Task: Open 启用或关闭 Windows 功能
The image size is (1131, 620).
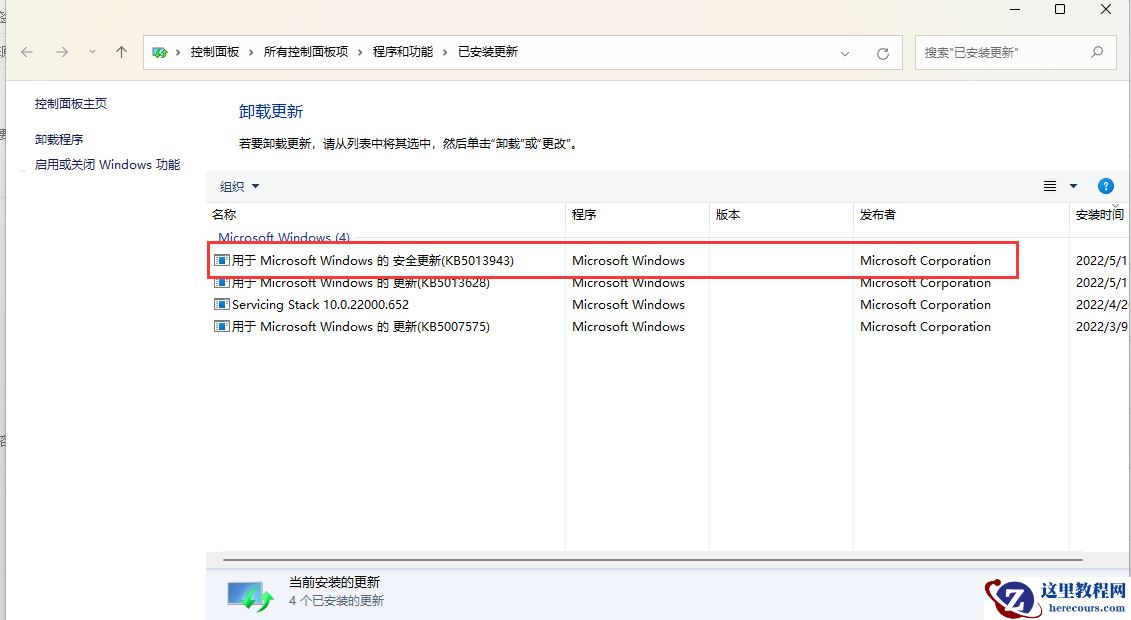Action: pos(107,164)
